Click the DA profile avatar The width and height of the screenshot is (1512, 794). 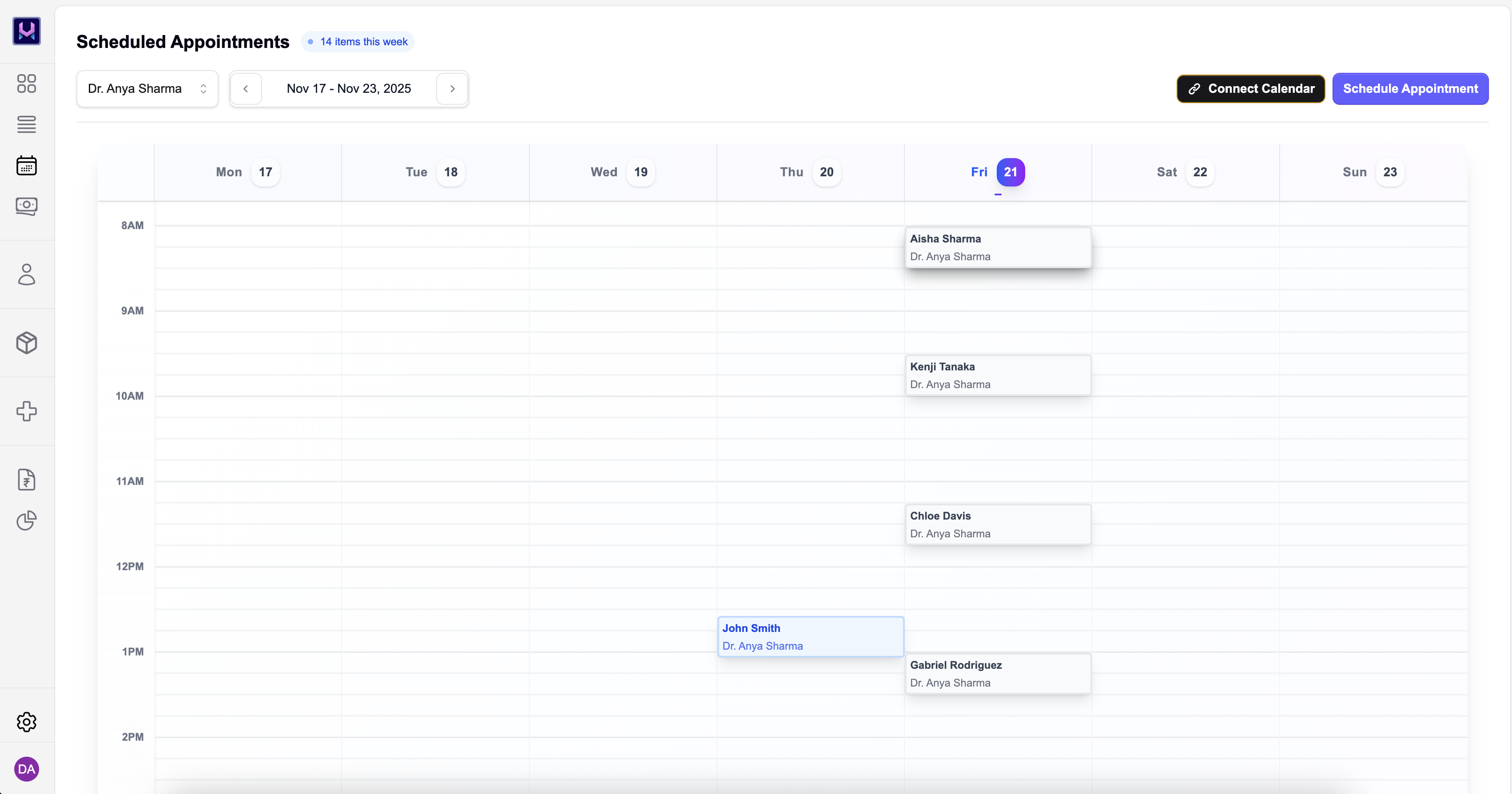click(x=26, y=769)
